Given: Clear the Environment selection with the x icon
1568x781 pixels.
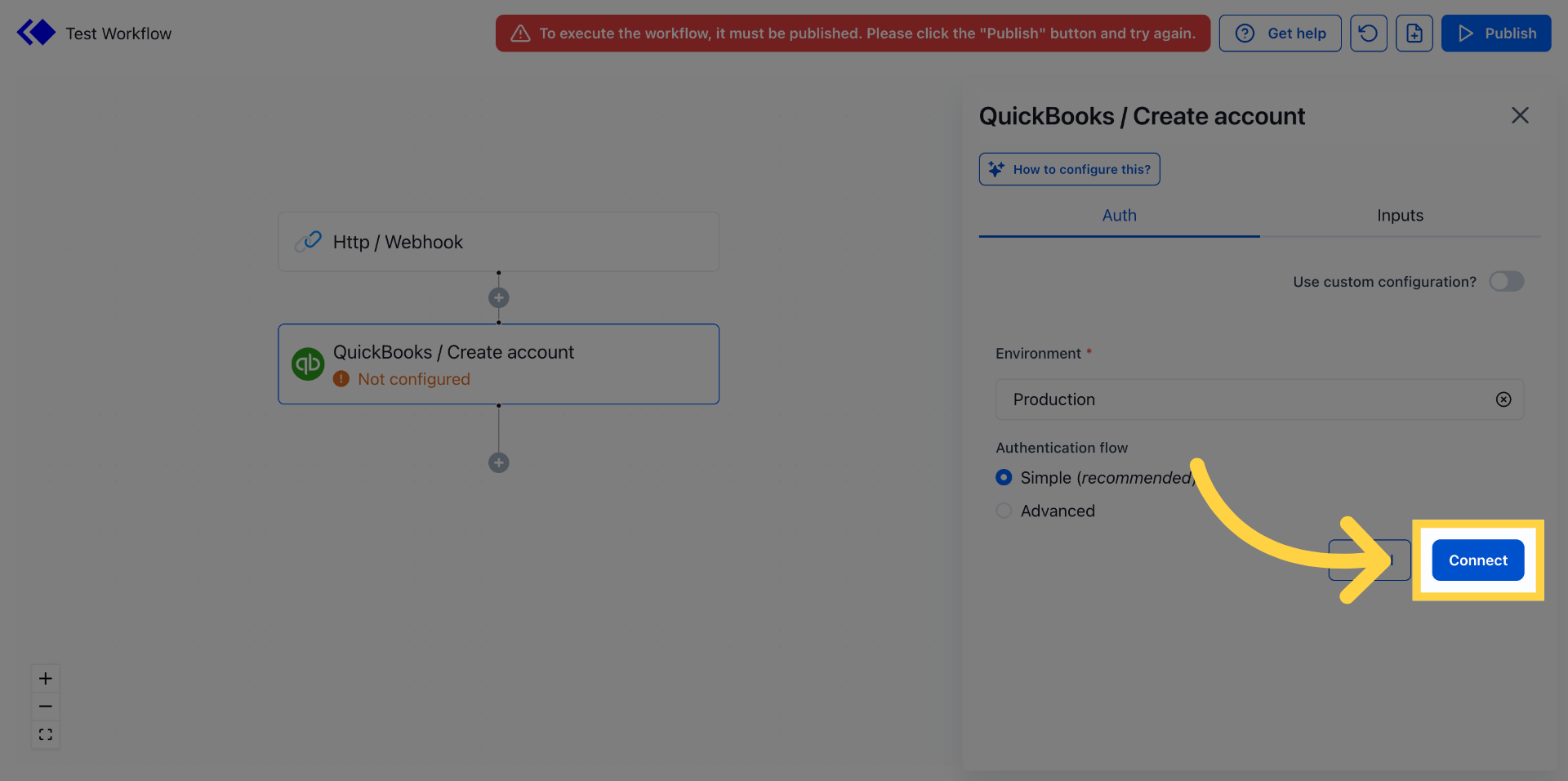Looking at the screenshot, I should point(1503,399).
